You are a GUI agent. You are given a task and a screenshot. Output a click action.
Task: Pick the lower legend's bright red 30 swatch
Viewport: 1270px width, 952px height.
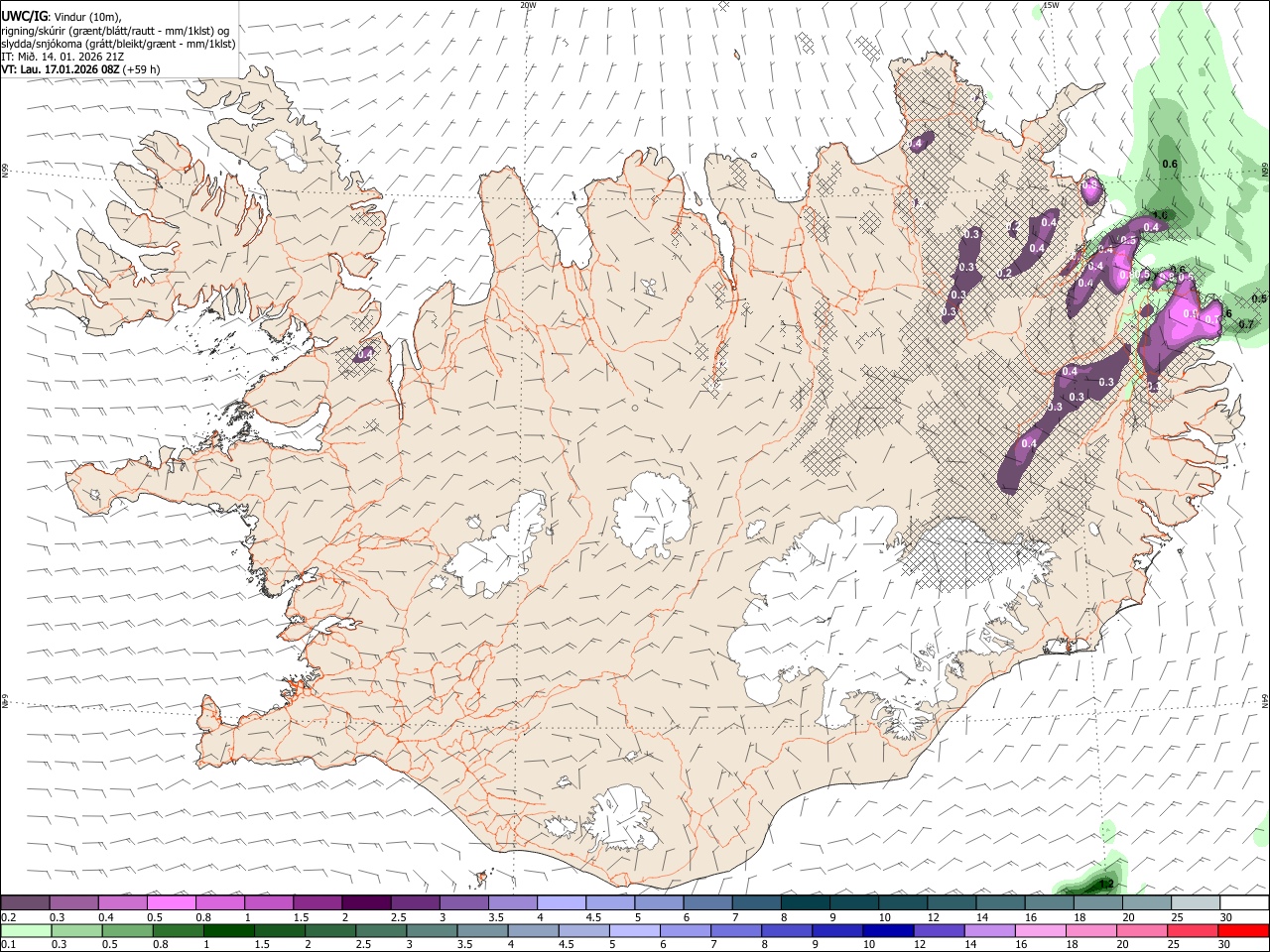click(x=1243, y=931)
